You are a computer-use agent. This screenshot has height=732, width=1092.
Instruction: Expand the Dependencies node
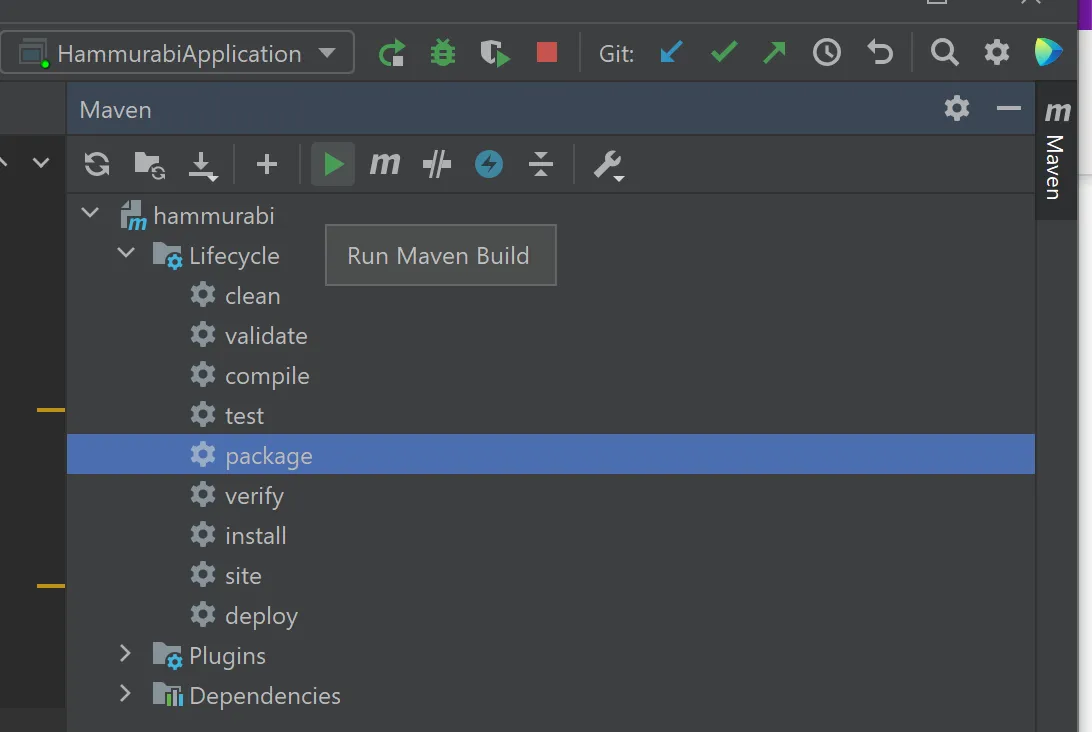[125, 694]
